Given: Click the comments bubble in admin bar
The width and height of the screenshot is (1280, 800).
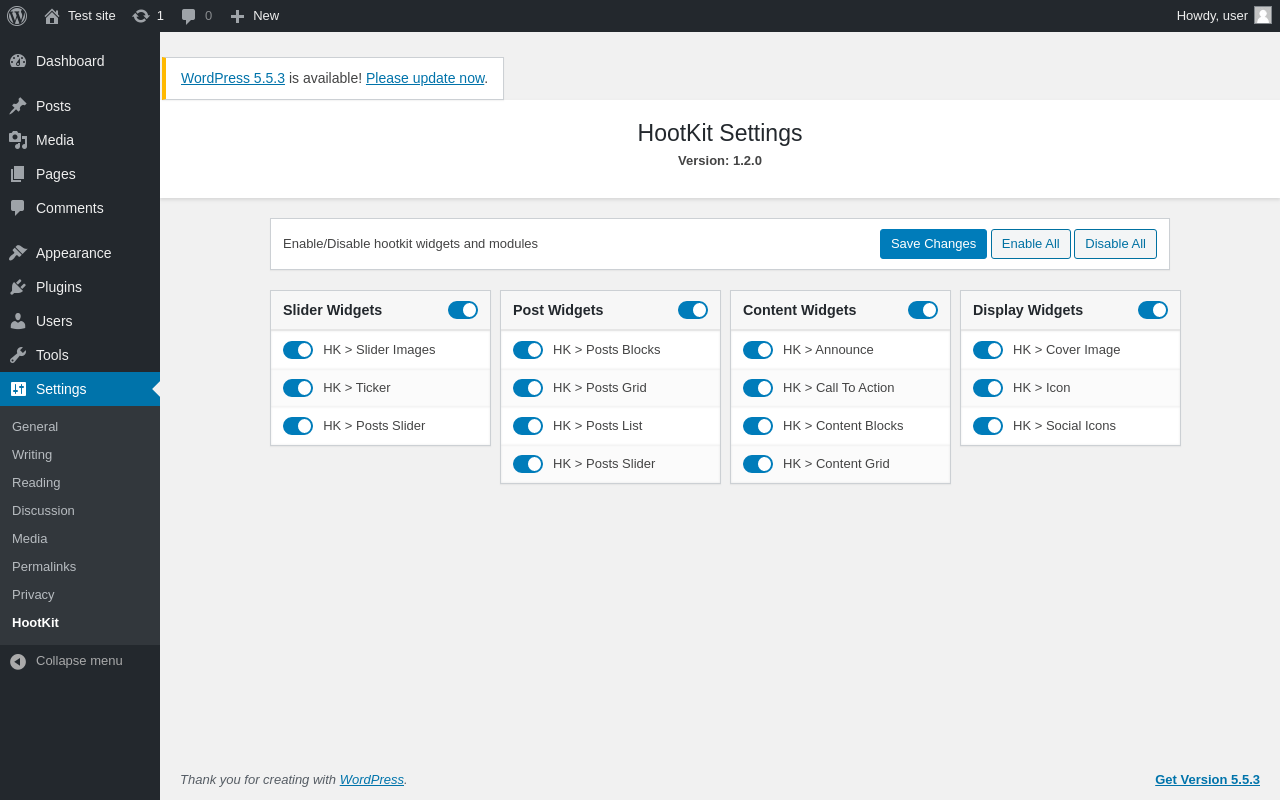Looking at the screenshot, I should click(189, 16).
